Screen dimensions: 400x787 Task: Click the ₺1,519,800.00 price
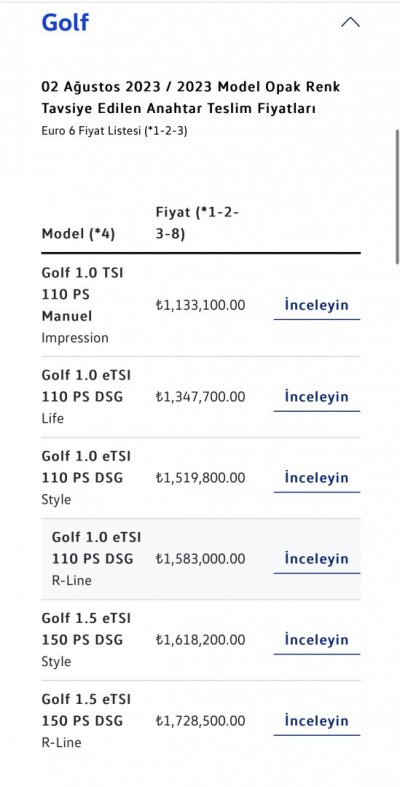click(x=200, y=478)
